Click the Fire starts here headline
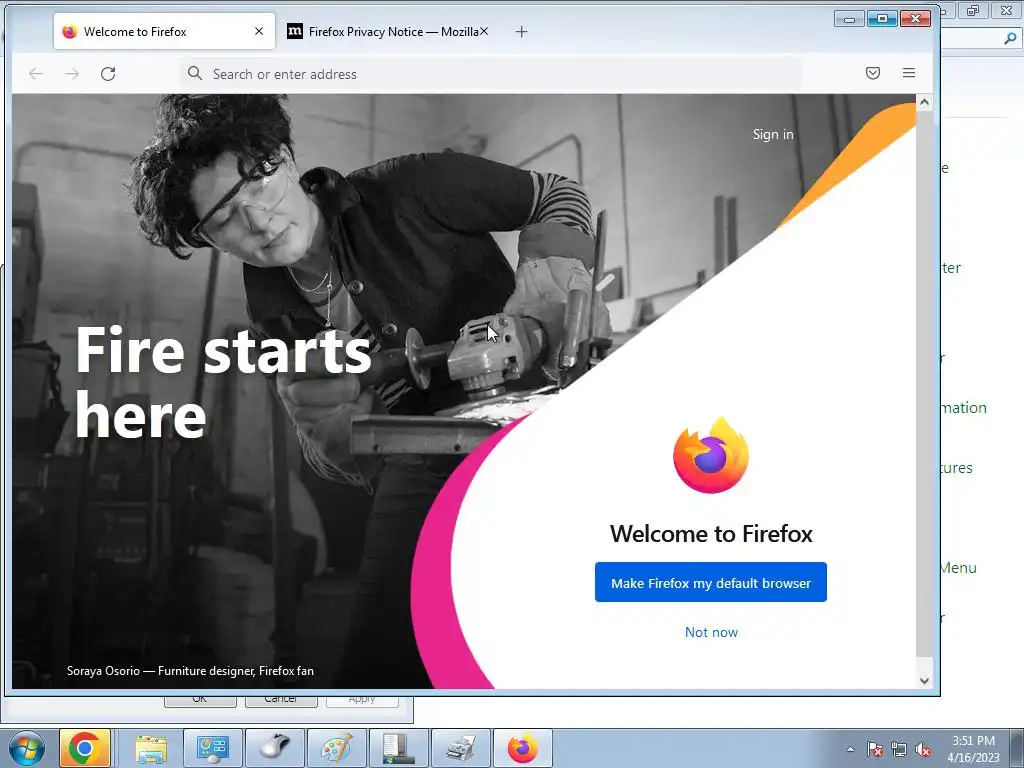The image size is (1024, 768). pos(223,383)
